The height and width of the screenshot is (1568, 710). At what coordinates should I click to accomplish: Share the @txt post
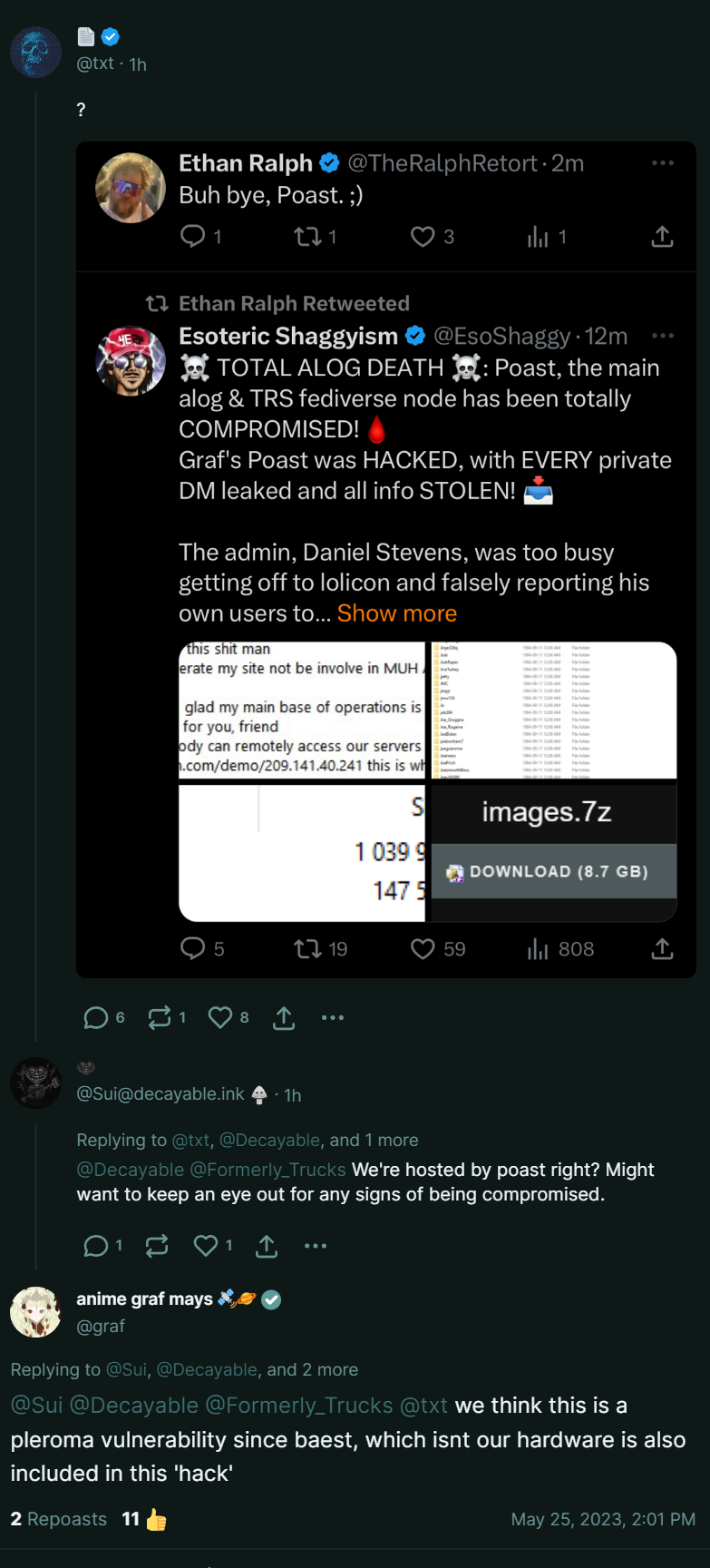point(284,1018)
